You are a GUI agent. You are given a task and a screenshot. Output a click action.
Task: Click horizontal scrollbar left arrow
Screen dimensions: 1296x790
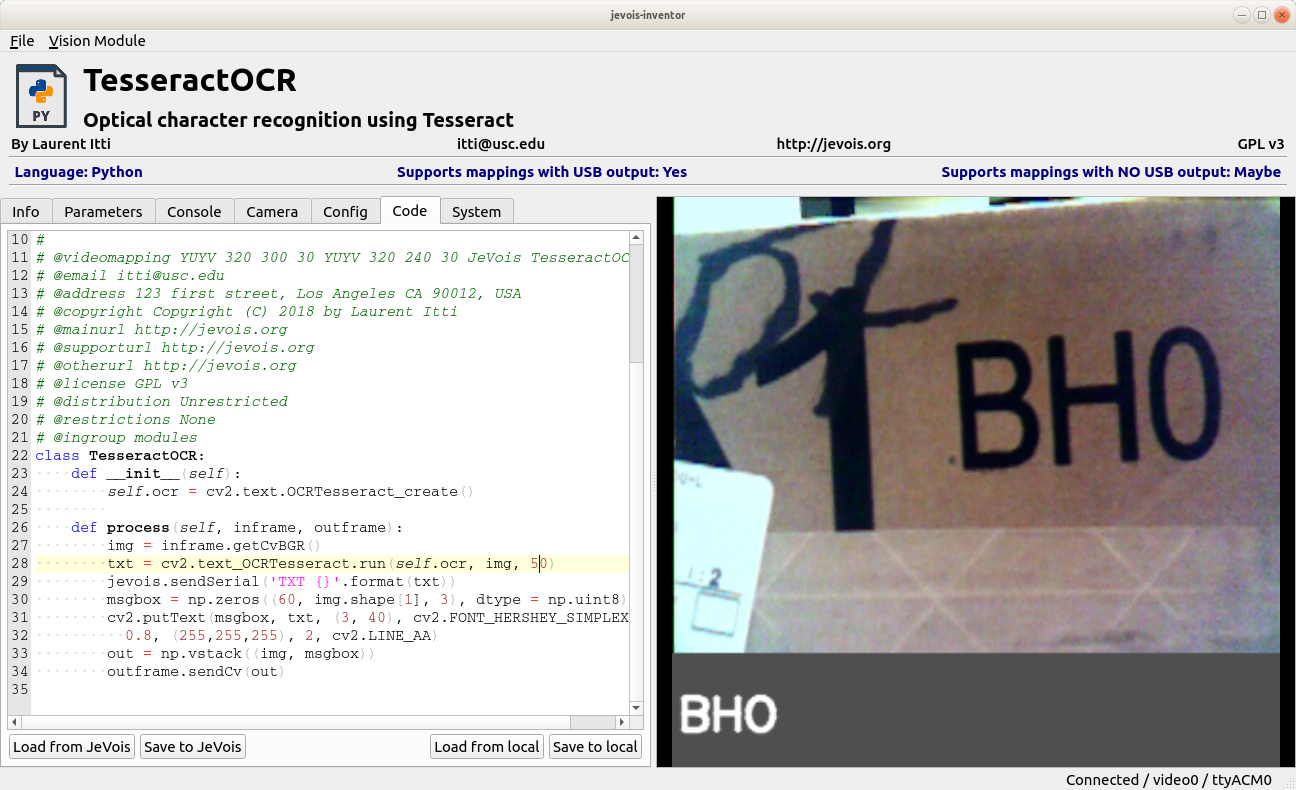14,722
